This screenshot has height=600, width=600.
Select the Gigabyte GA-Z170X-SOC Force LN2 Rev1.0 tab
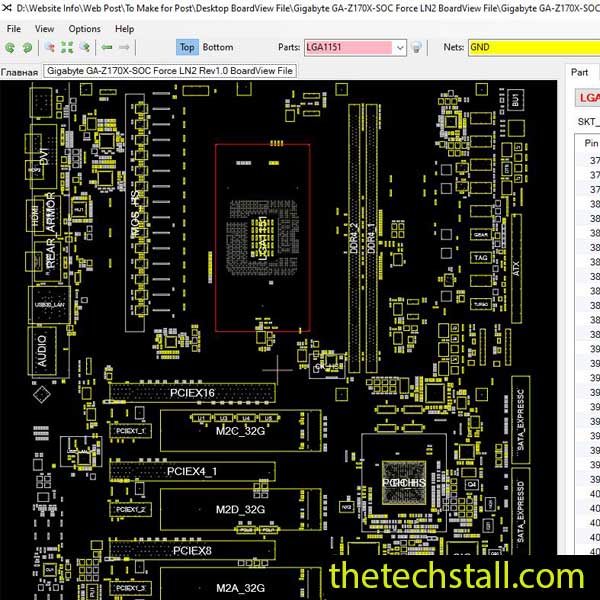pyautogui.click(x=170, y=71)
